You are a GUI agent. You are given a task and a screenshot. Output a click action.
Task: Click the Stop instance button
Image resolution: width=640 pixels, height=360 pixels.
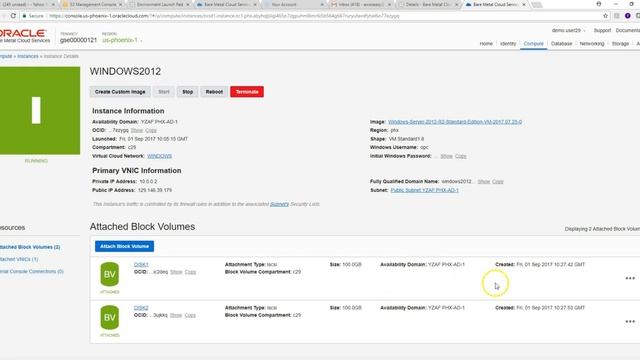tap(187, 92)
